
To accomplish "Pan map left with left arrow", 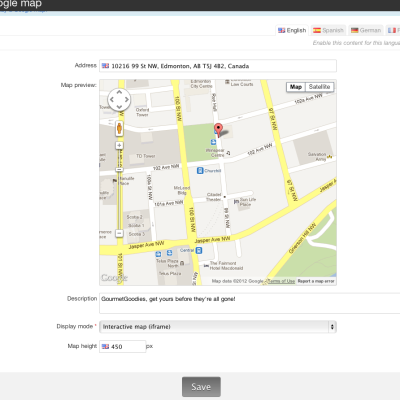I will pyautogui.click(x=112, y=99).
